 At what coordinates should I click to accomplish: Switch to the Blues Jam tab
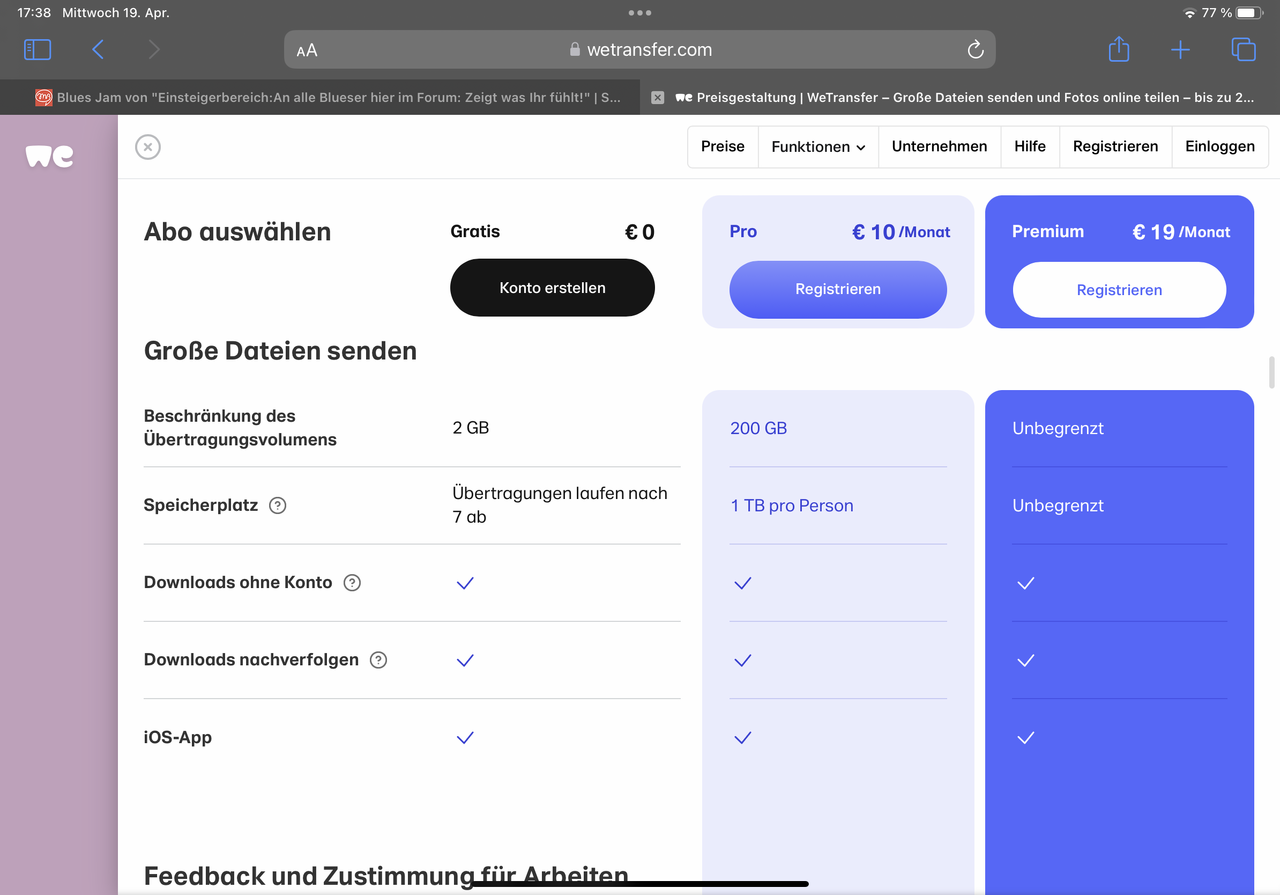point(320,97)
